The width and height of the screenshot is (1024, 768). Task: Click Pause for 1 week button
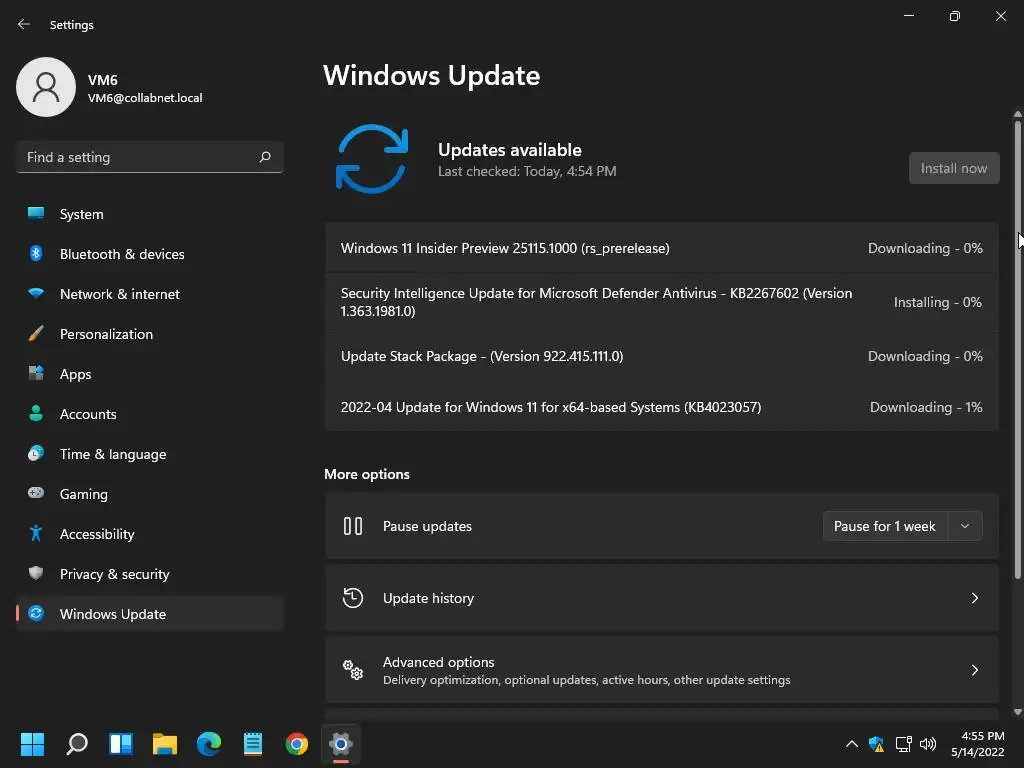click(x=884, y=526)
